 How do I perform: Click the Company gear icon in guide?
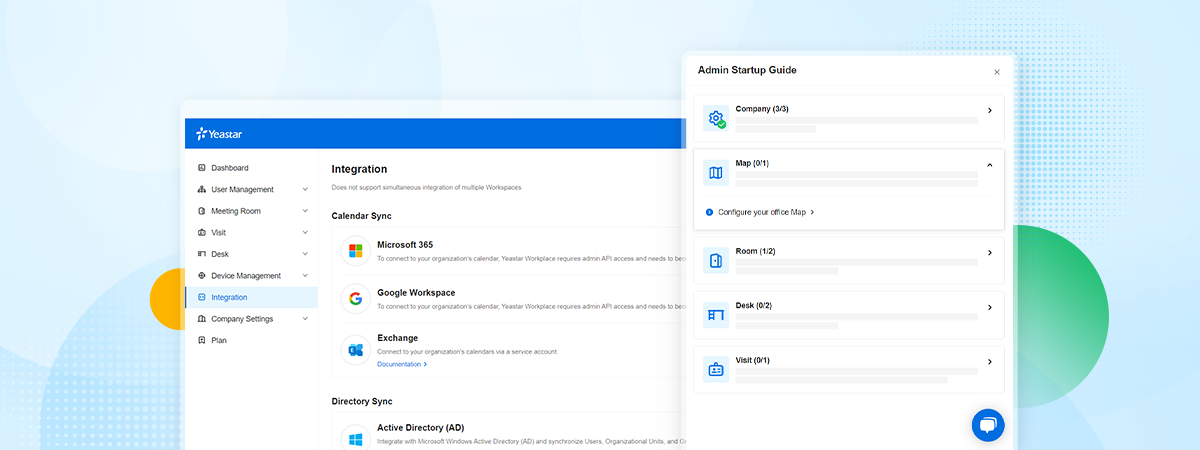click(x=716, y=119)
